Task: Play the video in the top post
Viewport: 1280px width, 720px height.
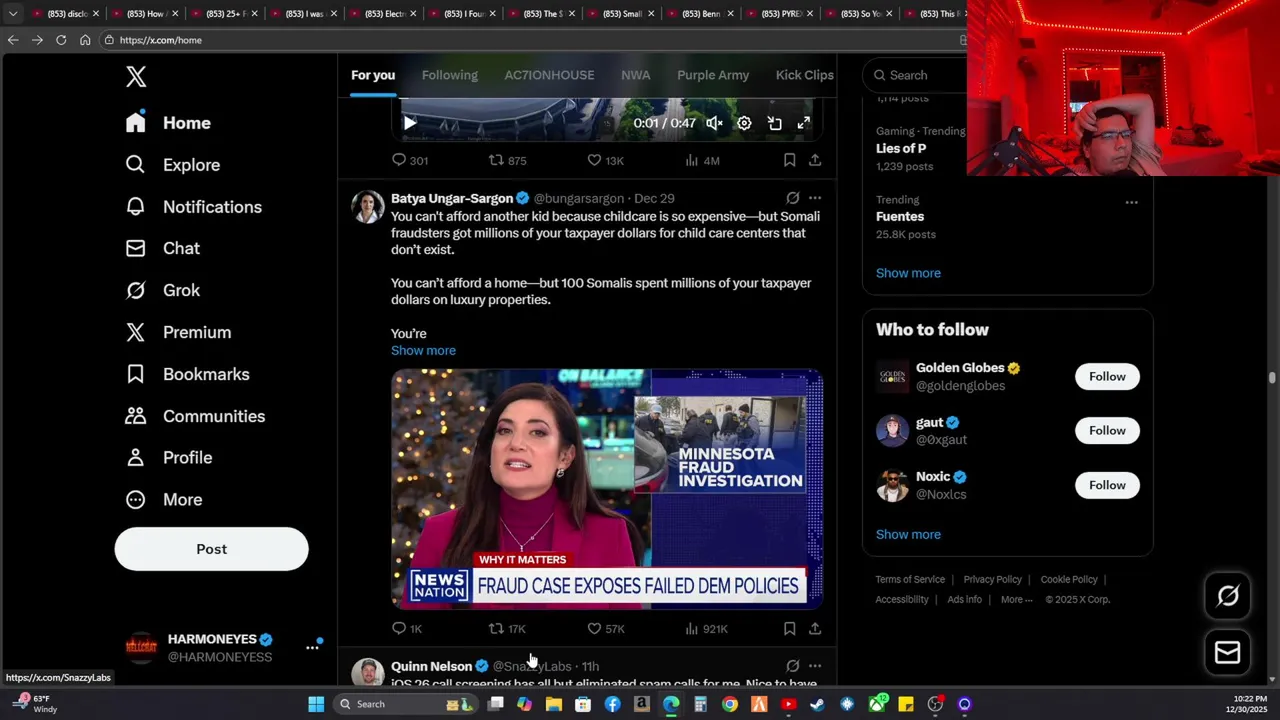Action: tap(409, 123)
